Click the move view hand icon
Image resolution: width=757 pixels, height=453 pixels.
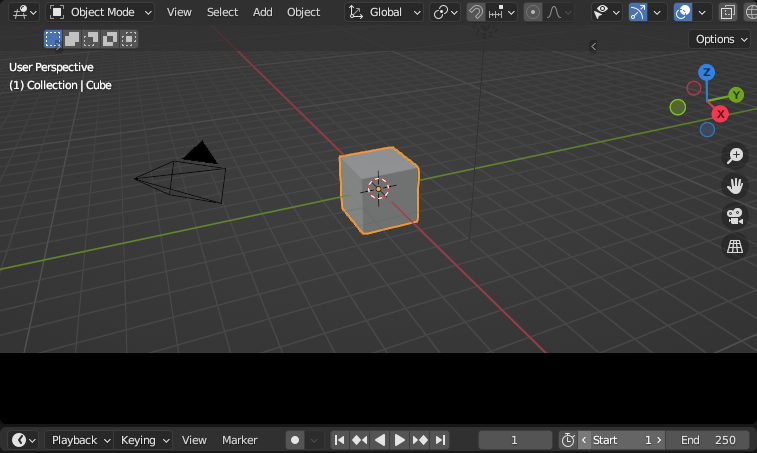click(x=735, y=186)
